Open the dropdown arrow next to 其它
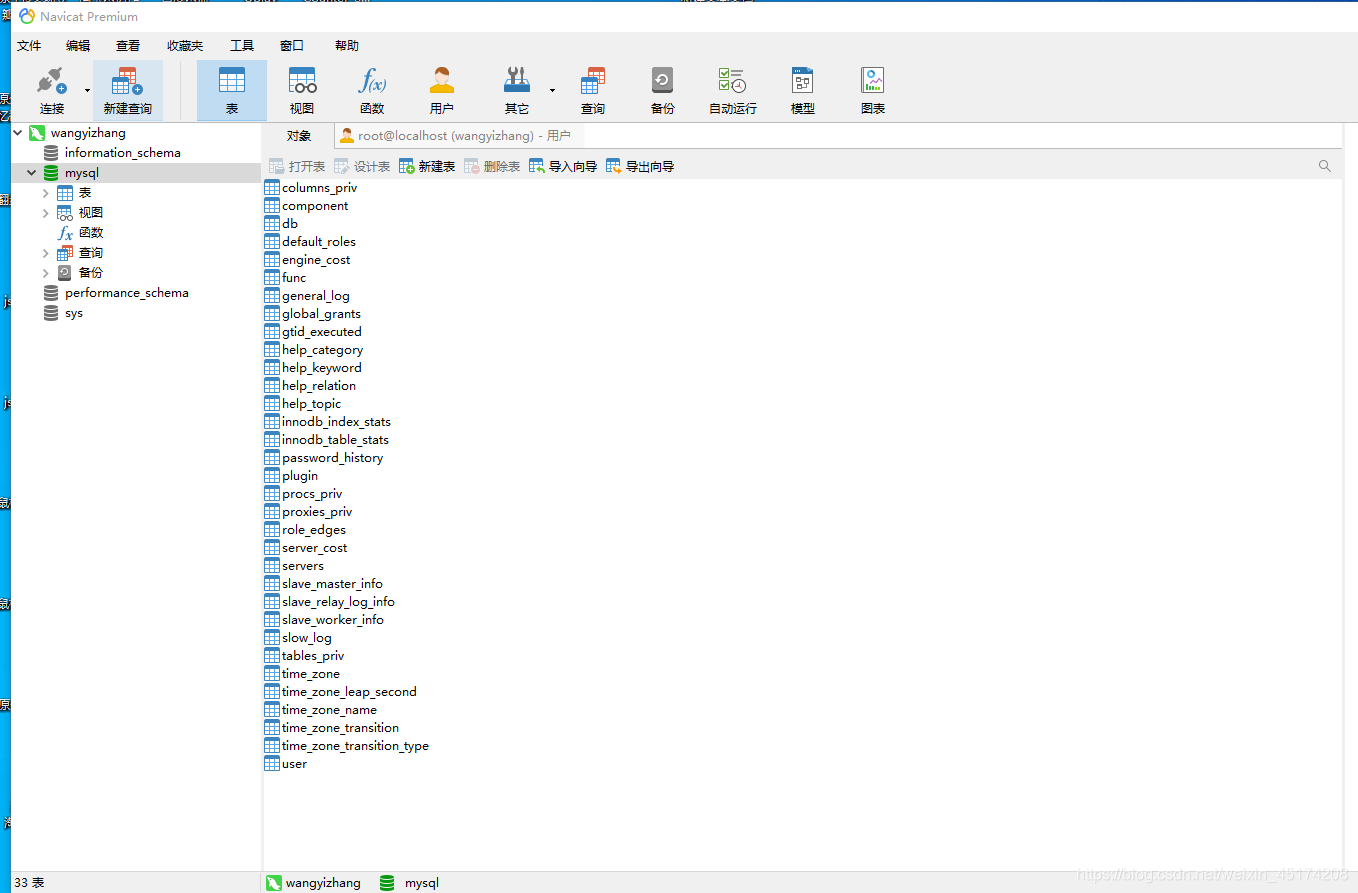Image resolution: width=1358 pixels, height=893 pixels. pos(552,90)
